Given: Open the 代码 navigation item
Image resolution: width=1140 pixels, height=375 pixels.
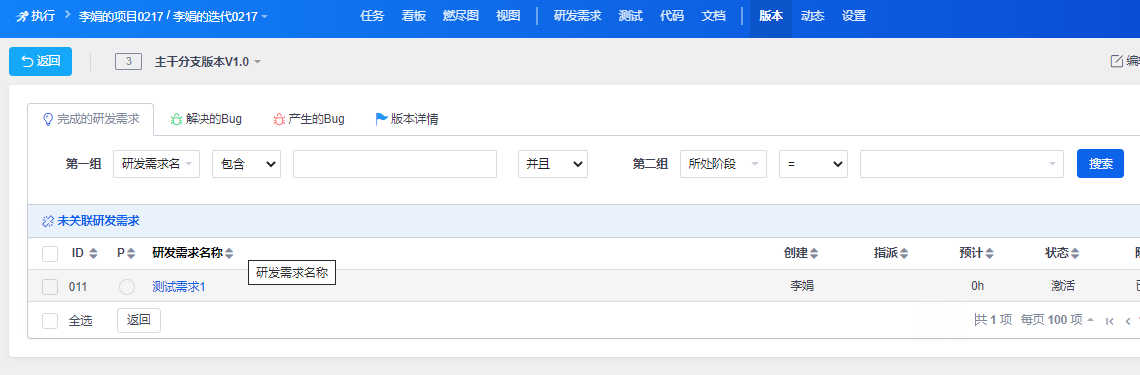Looking at the screenshot, I should point(672,16).
